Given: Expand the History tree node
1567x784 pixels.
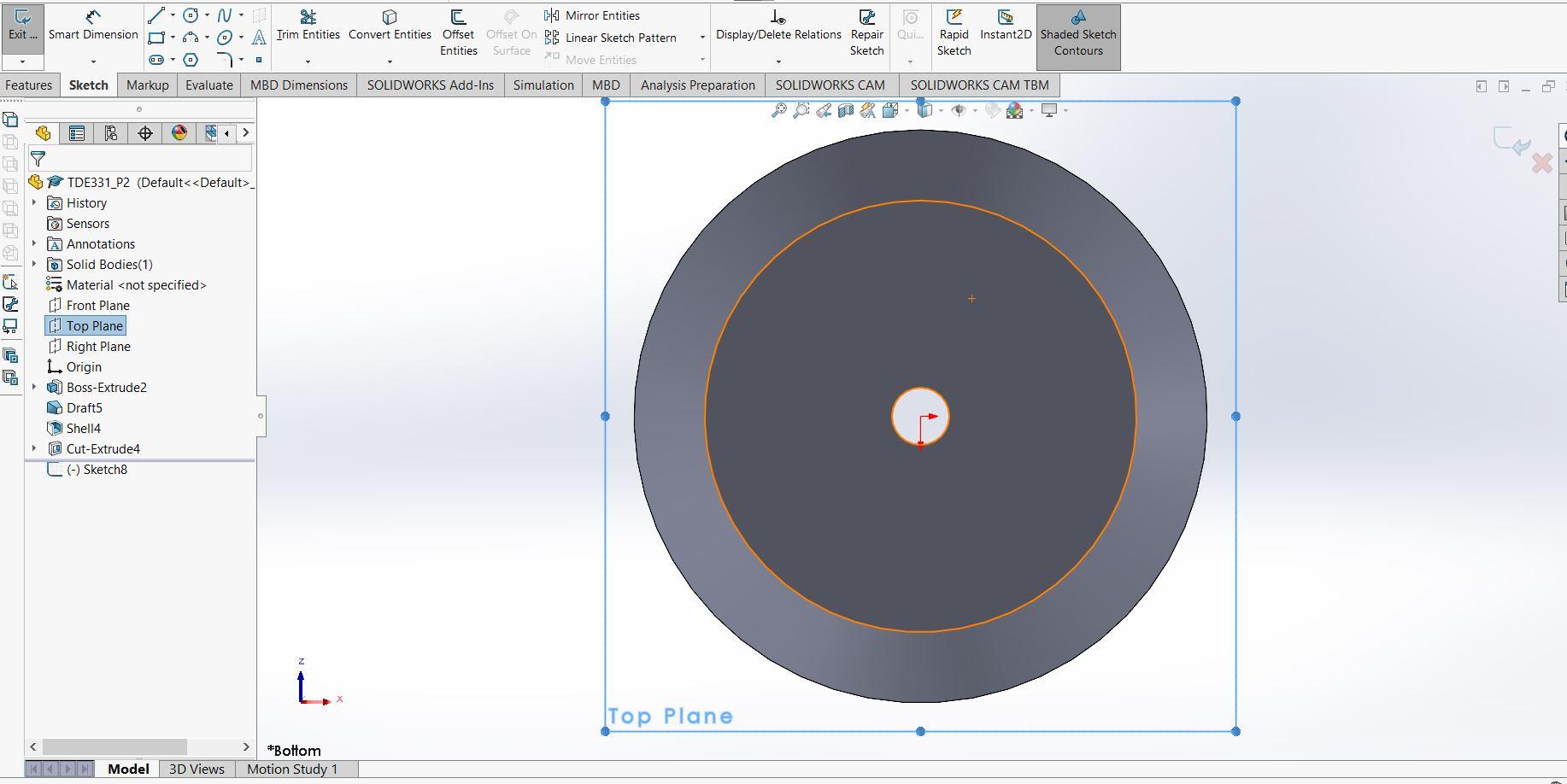Looking at the screenshot, I should click(x=34, y=202).
